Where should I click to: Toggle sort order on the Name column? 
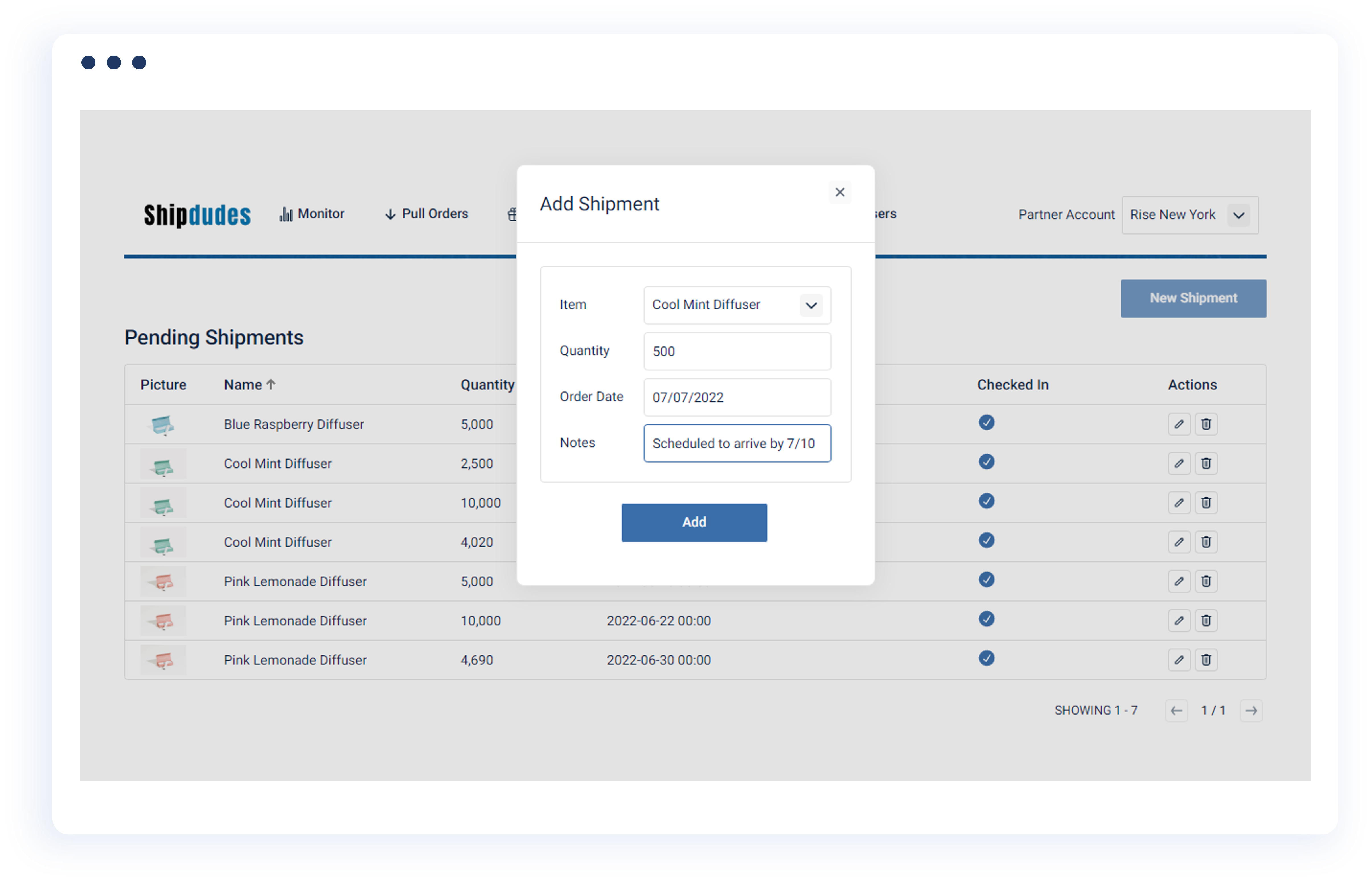(250, 384)
